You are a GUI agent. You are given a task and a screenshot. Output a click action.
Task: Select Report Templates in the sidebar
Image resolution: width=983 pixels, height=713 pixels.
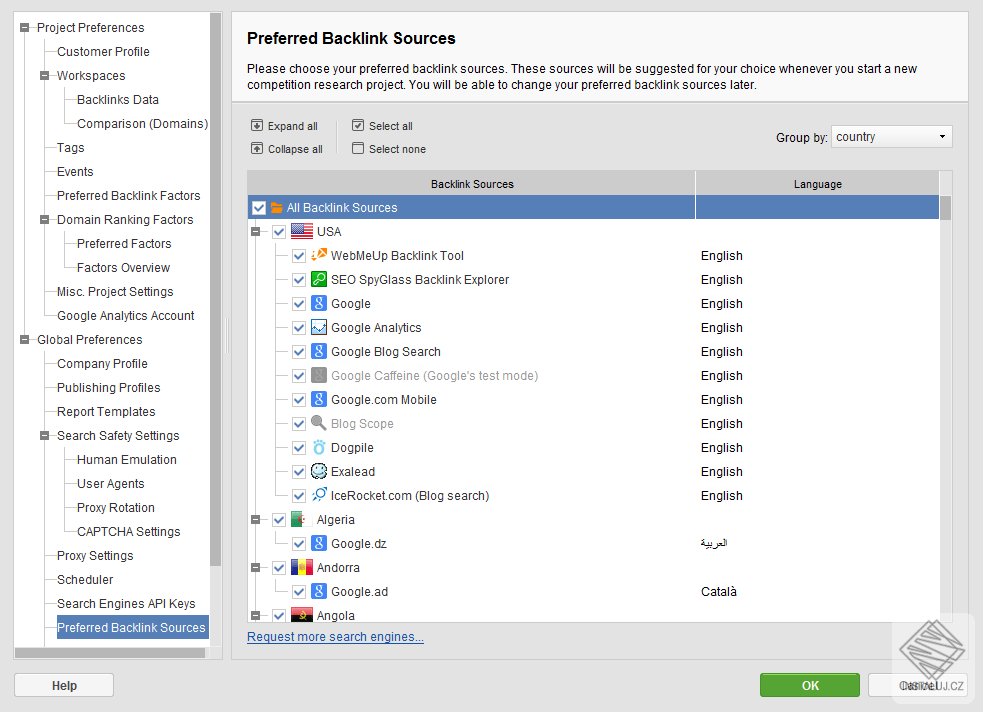coord(106,412)
